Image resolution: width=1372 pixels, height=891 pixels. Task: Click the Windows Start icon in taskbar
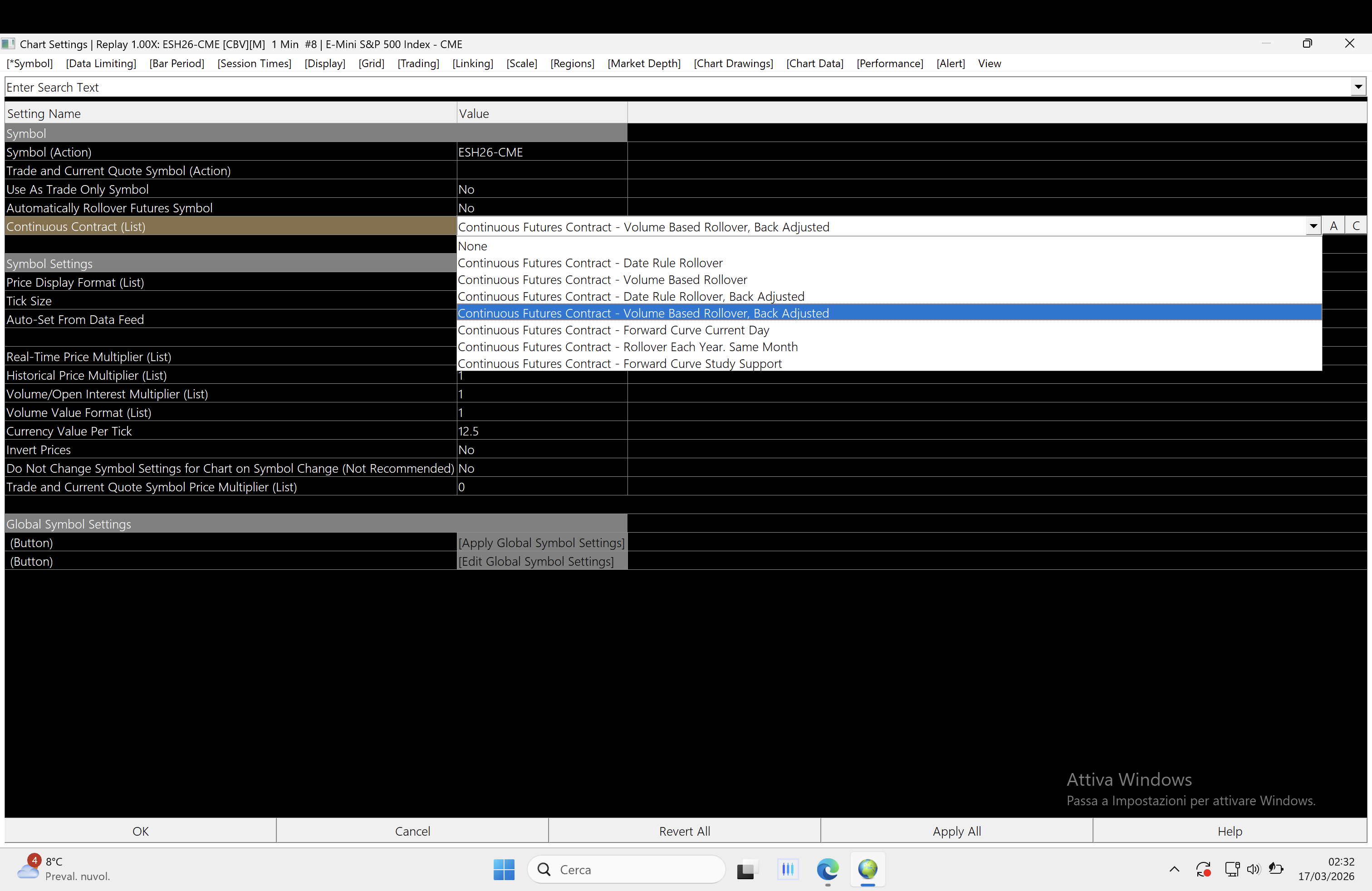tap(503, 869)
